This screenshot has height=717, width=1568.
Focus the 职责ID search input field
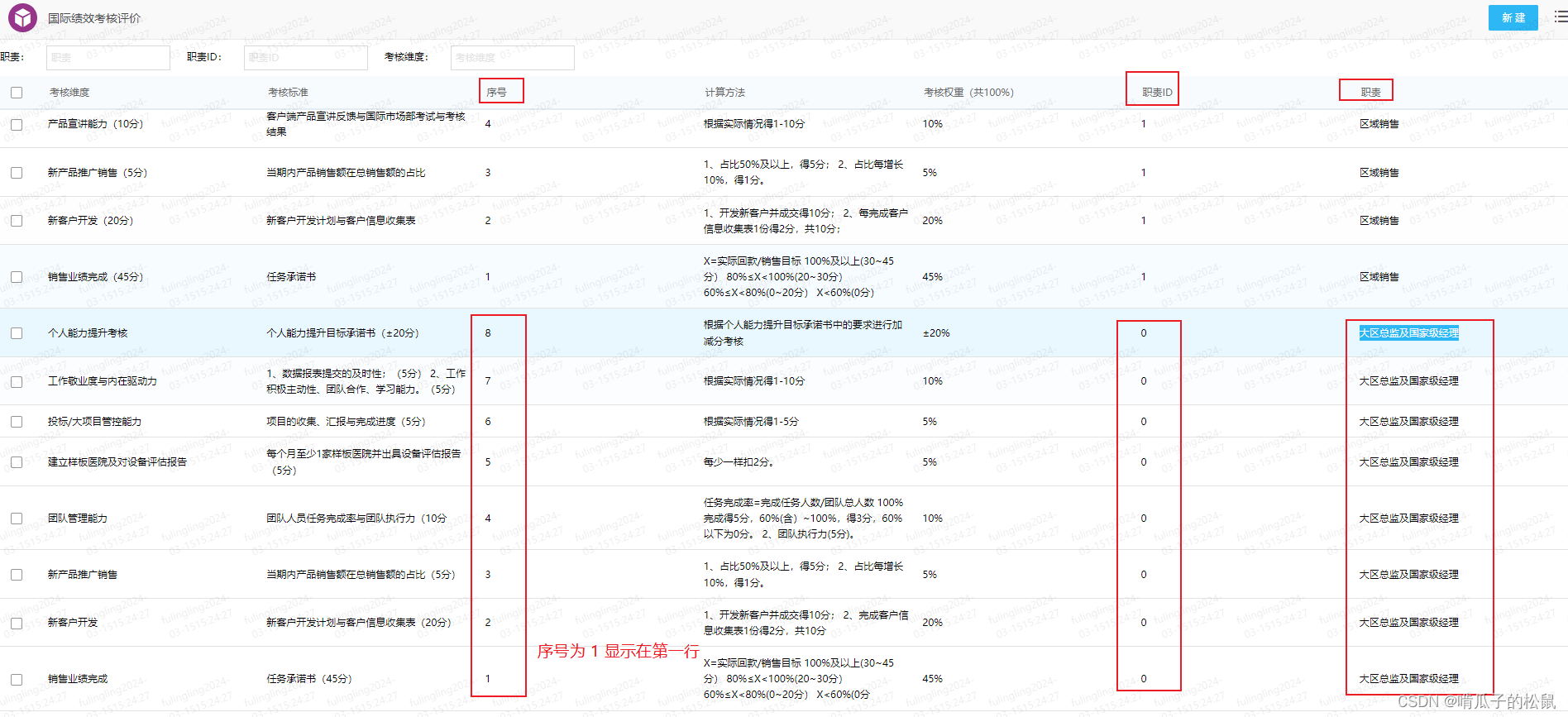pyautogui.click(x=306, y=57)
